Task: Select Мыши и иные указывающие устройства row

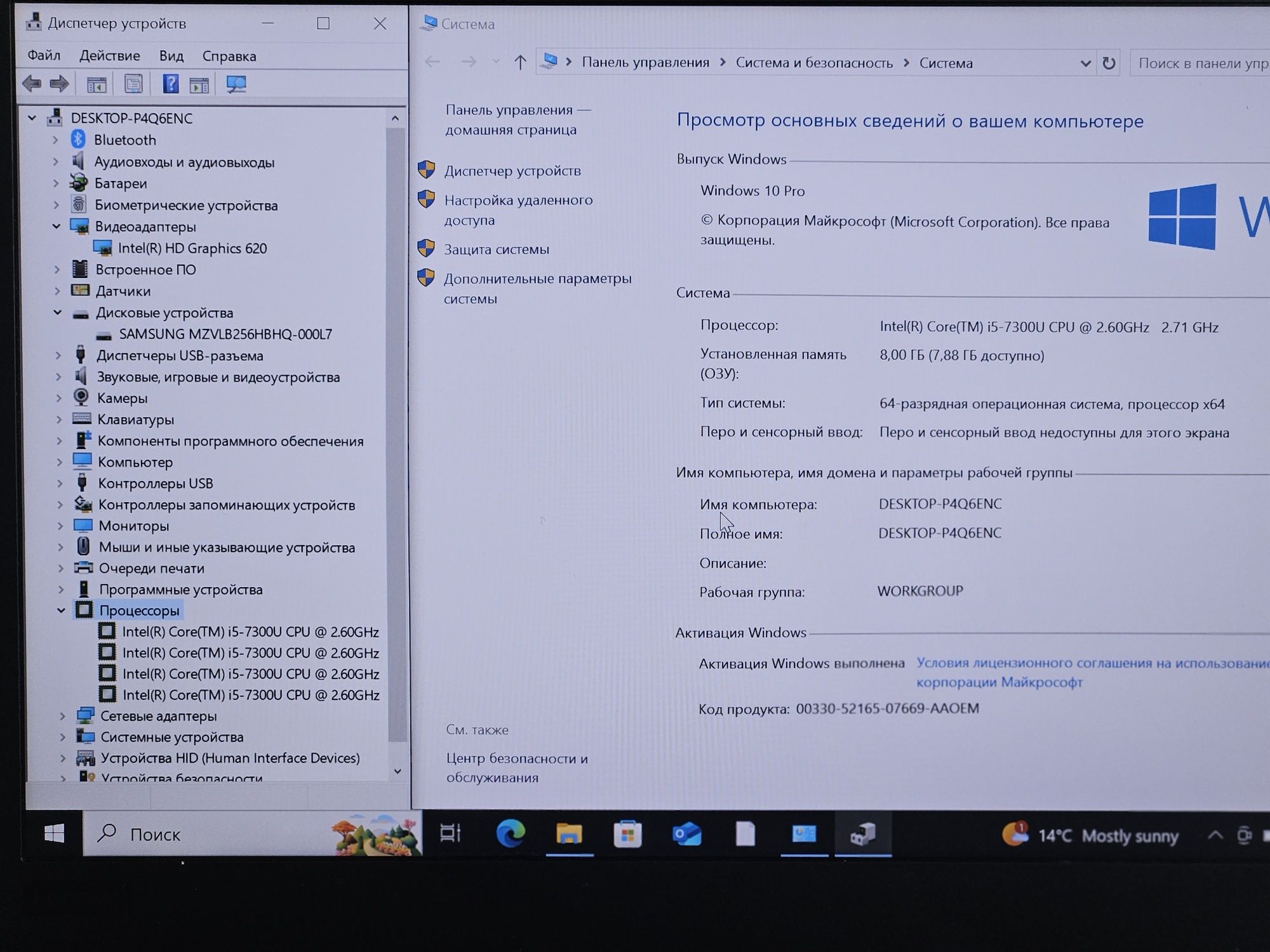Action: coord(215,547)
